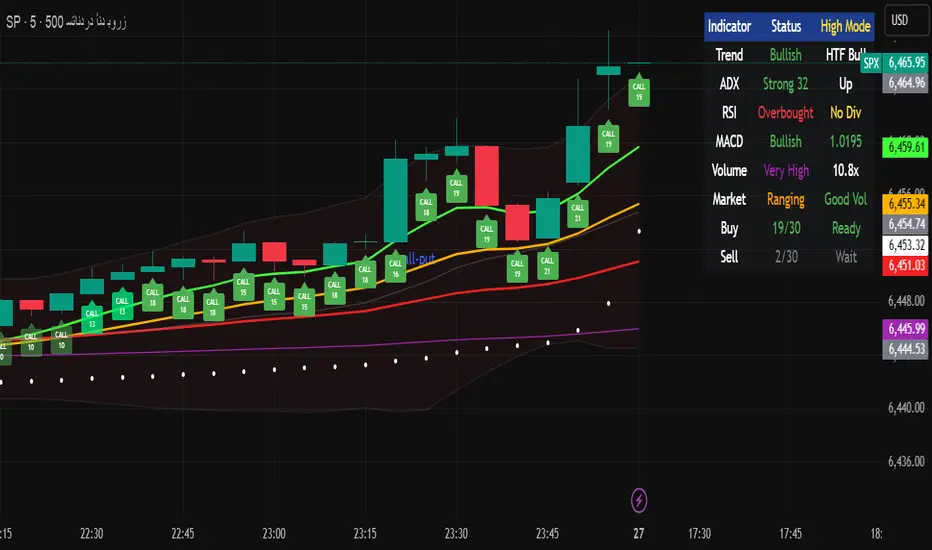Click the date label 27 on the time axis

coord(638,533)
